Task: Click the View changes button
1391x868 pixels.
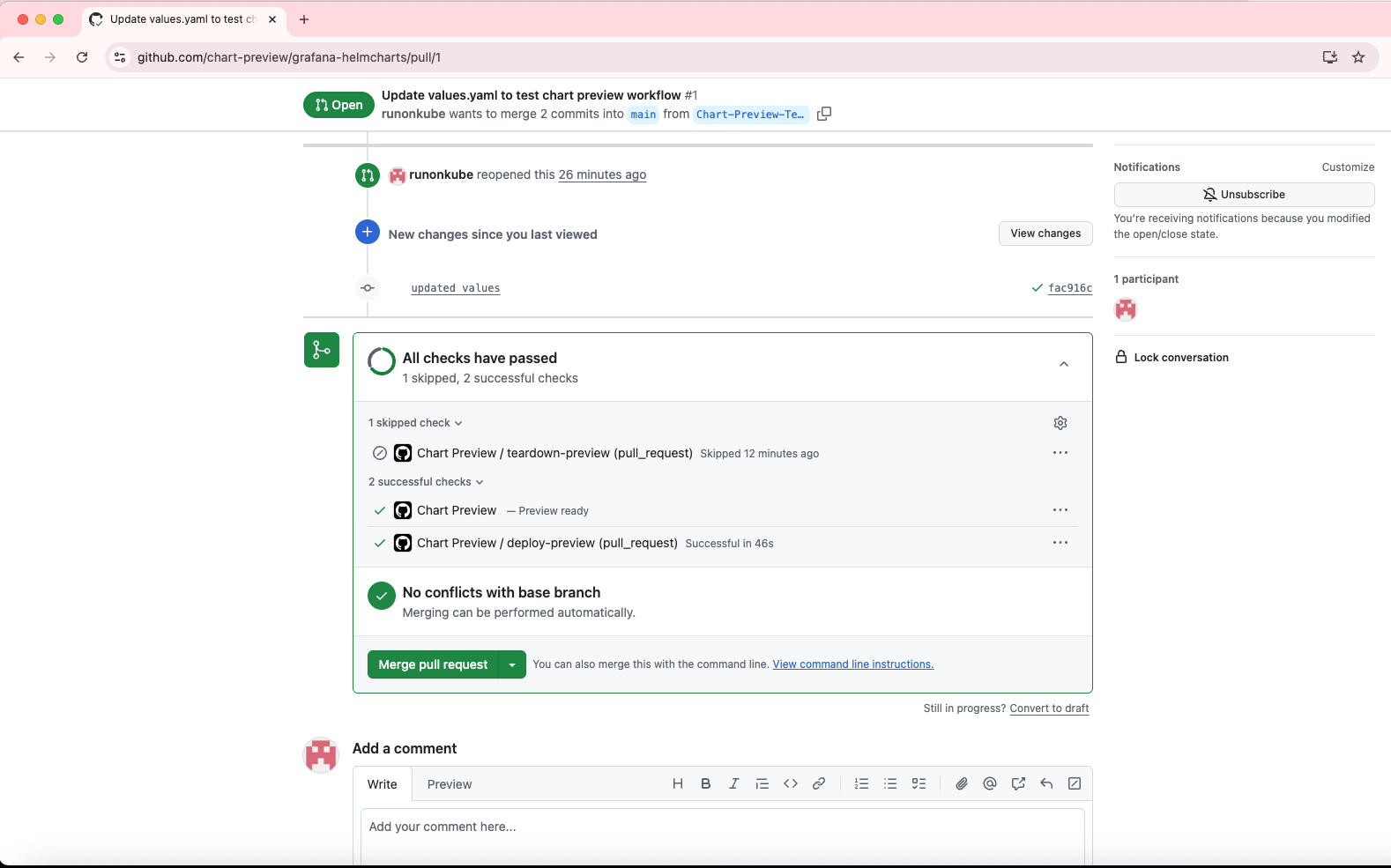Action: (1045, 234)
